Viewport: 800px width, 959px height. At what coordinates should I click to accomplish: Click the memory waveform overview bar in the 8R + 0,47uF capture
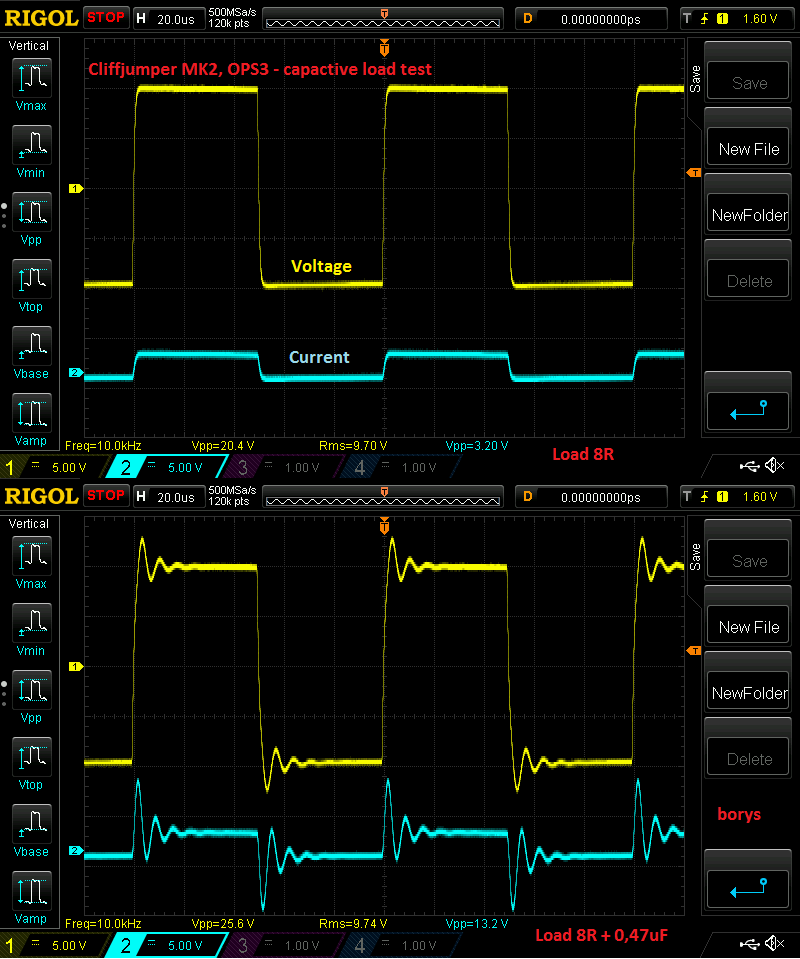383,497
